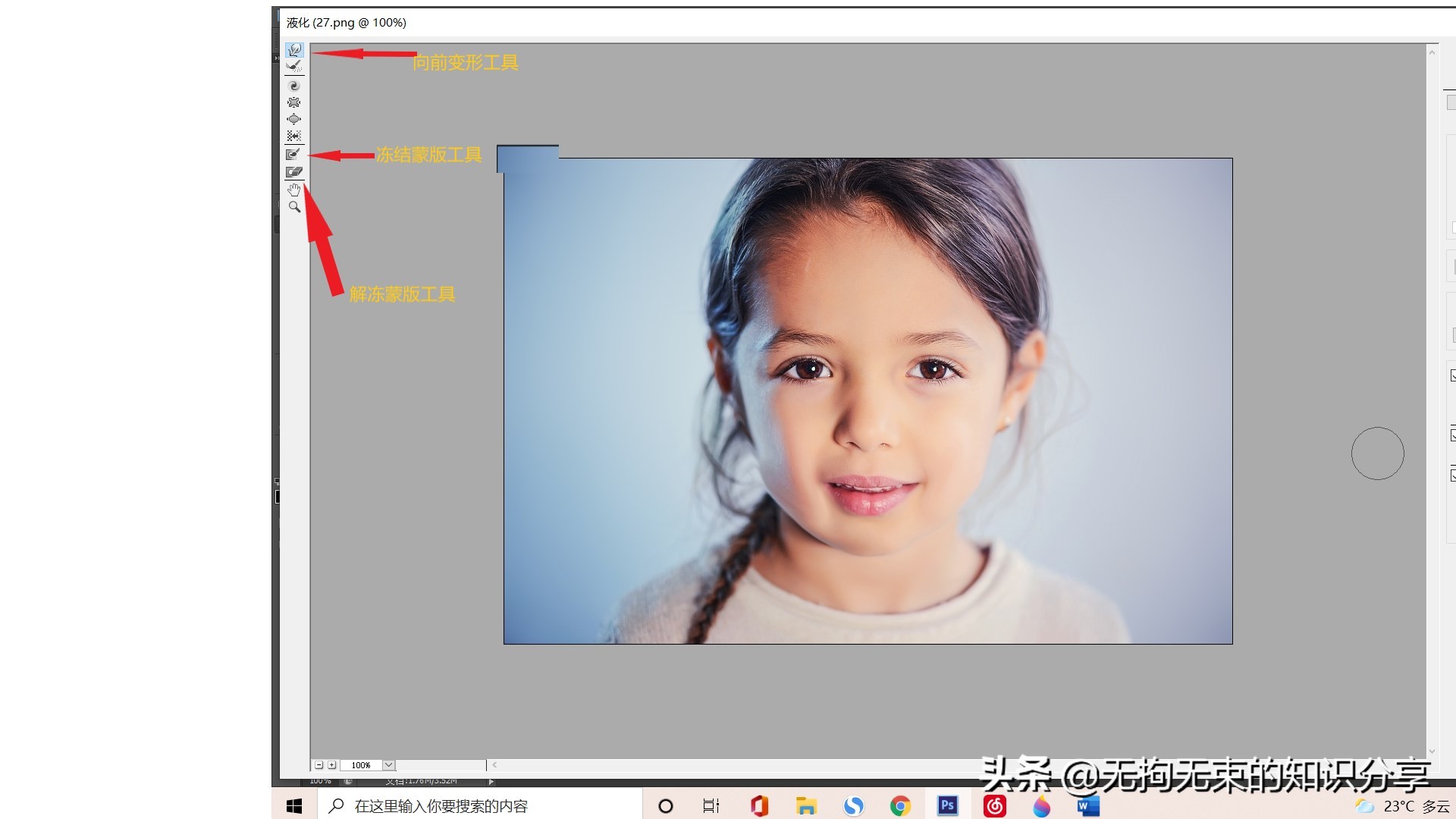This screenshot has width=1456, height=819.
Task: Select the Thaw Mask tool
Action: pos(294,172)
